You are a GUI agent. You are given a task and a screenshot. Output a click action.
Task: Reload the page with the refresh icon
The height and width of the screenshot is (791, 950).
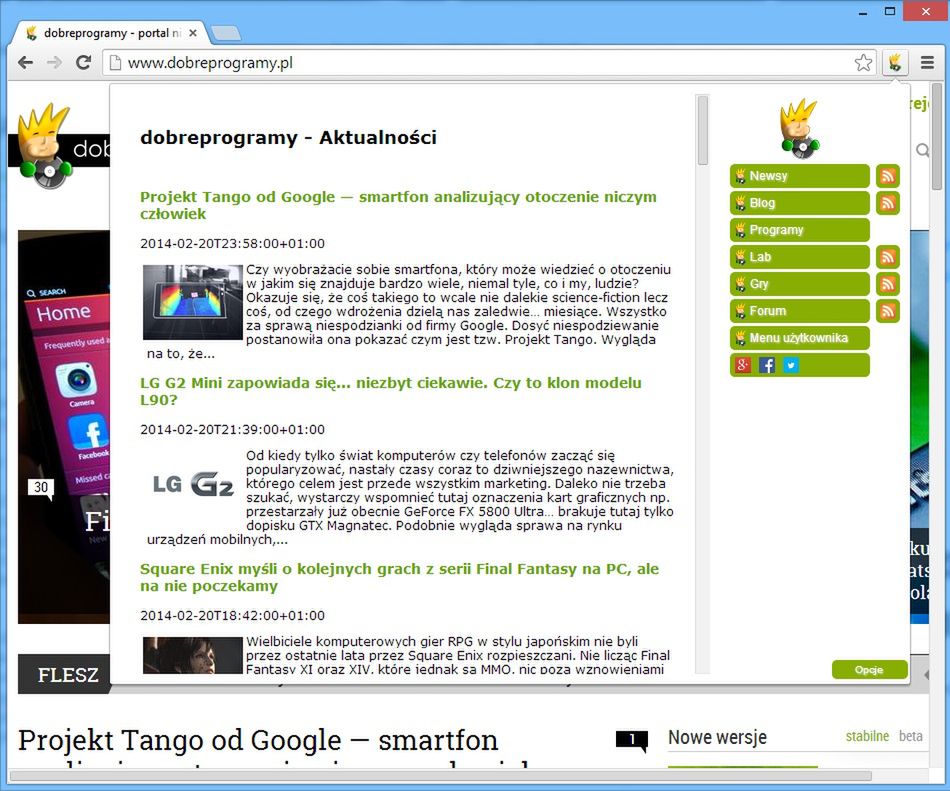click(x=83, y=62)
